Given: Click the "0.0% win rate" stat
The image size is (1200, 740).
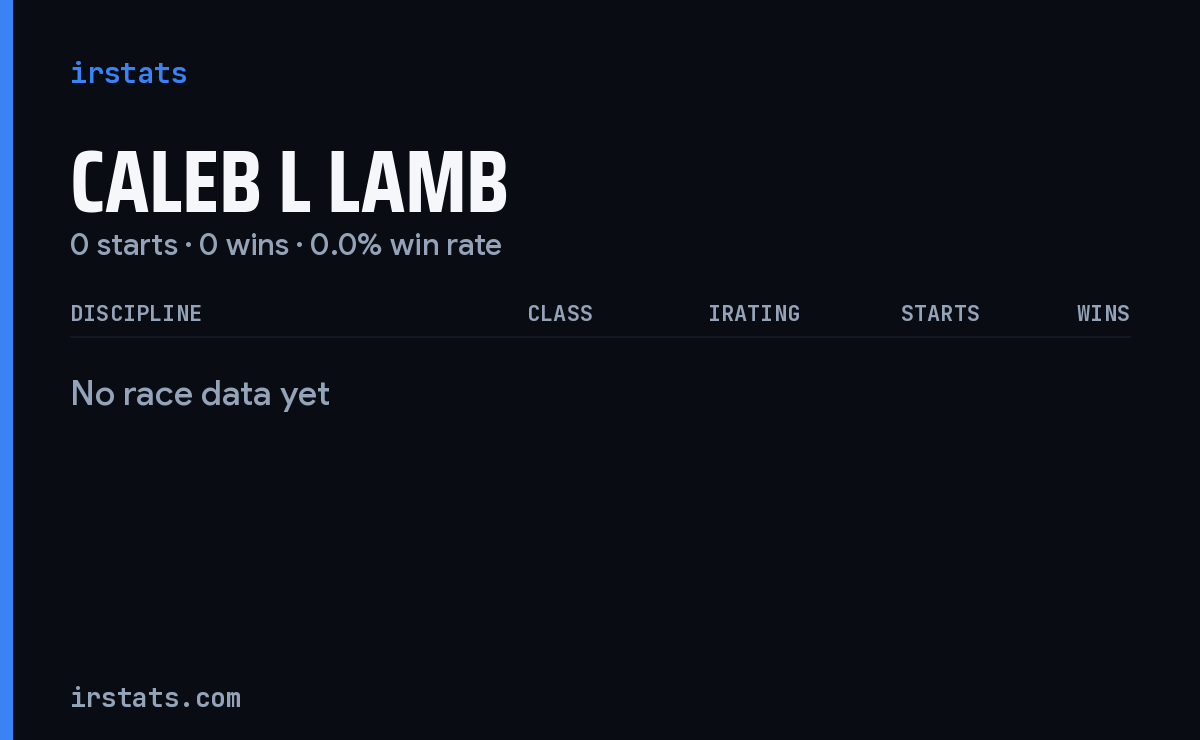Looking at the screenshot, I should point(406,245).
